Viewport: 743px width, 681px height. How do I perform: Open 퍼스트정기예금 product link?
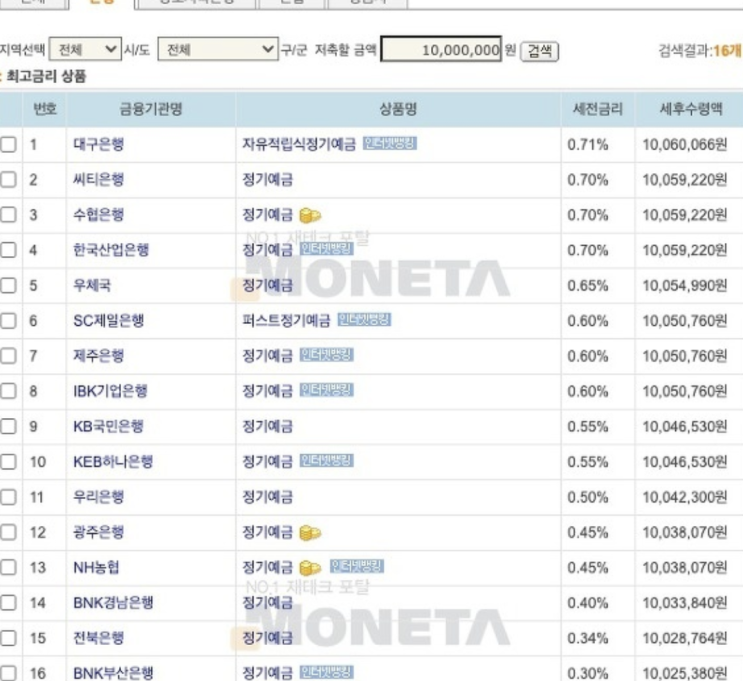286,320
